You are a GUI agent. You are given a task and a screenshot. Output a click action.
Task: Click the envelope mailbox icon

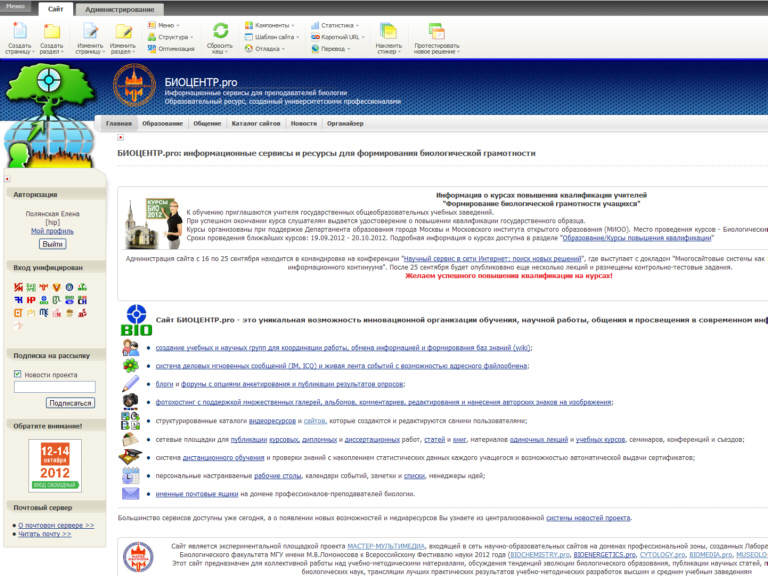coord(130,493)
